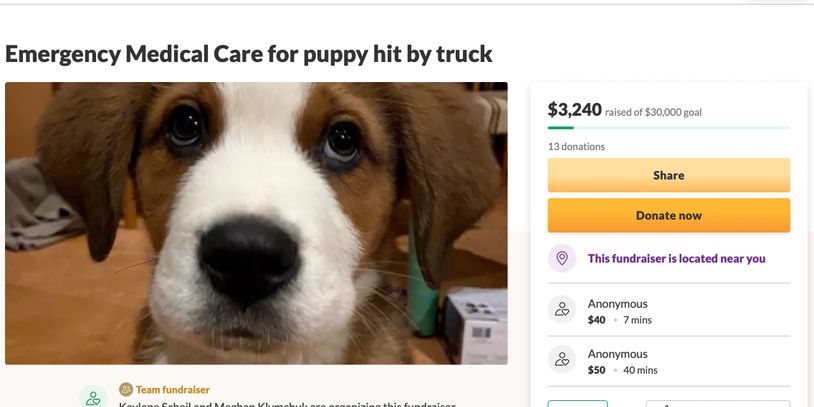814x407 pixels.
Task: Open the puppy fundraiser photo
Action: click(x=256, y=223)
